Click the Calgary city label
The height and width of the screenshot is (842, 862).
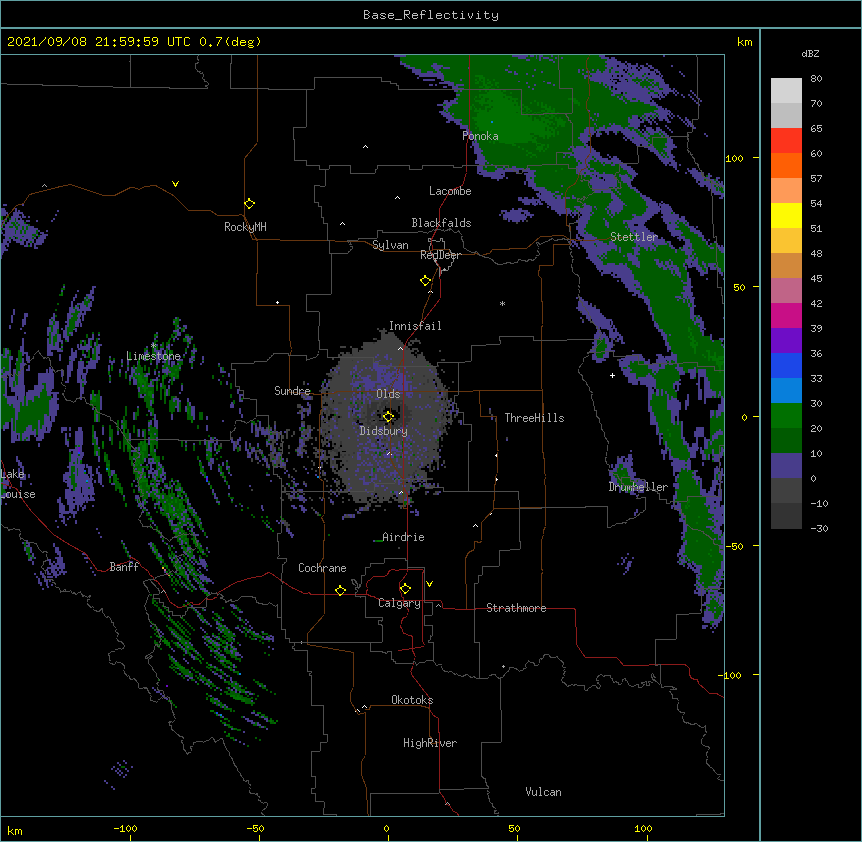pos(399,603)
